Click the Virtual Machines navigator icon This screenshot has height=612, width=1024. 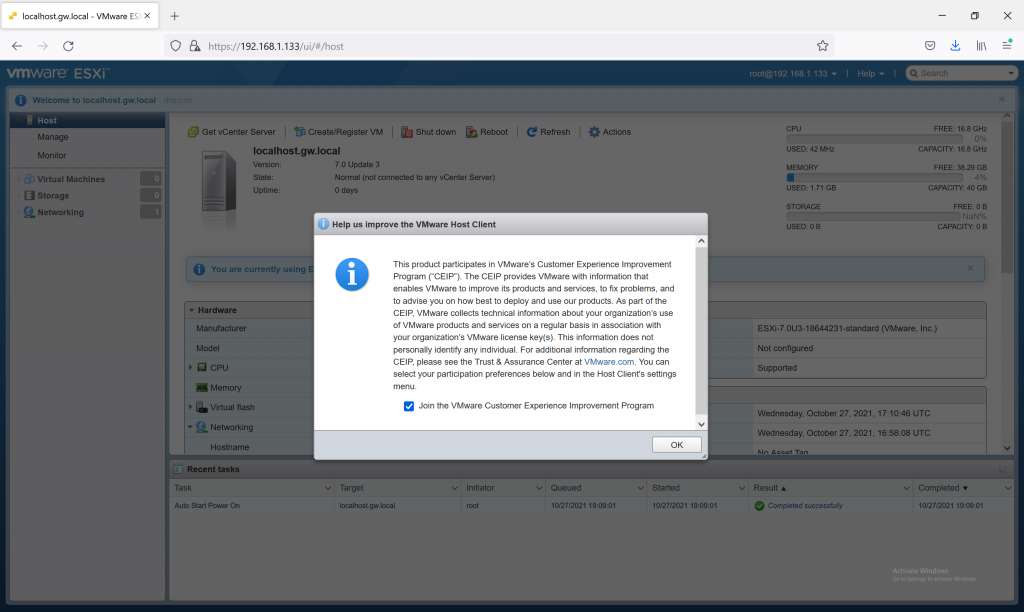point(29,179)
